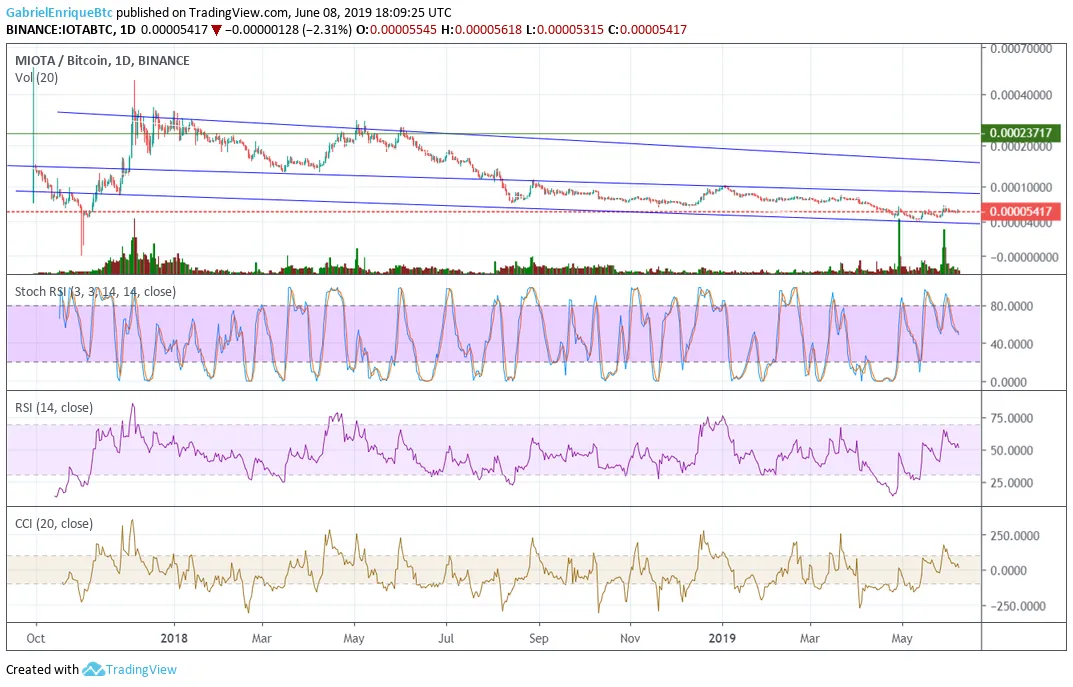
Task: Click the 75.0000 RSI axis value
Action: pos(1011,417)
